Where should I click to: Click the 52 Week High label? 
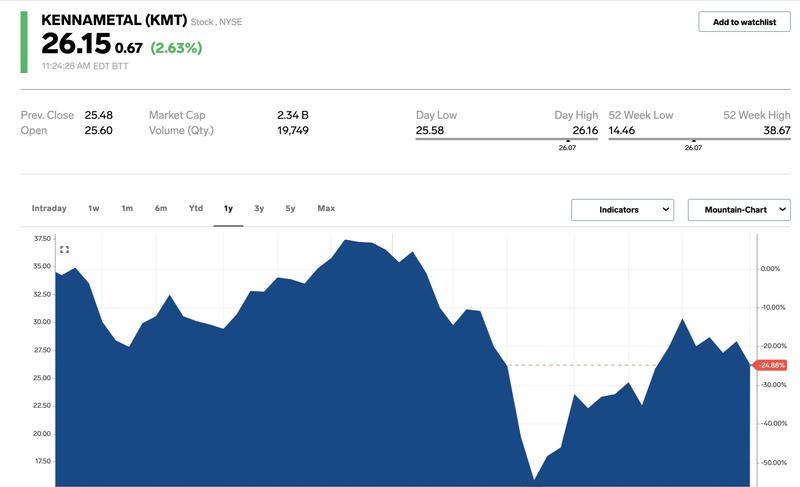pyautogui.click(x=757, y=115)
